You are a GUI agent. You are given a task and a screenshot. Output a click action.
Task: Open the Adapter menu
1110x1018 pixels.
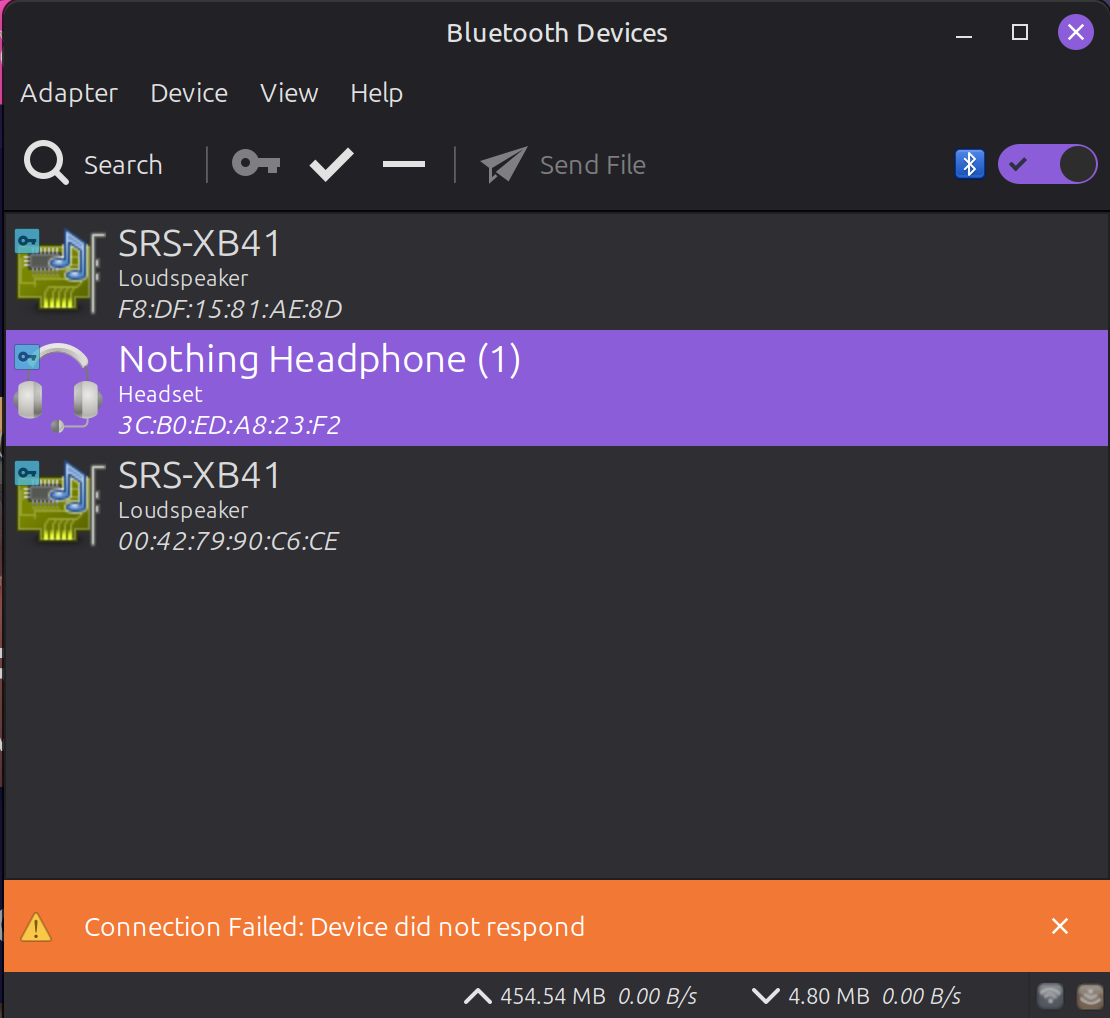69,93
